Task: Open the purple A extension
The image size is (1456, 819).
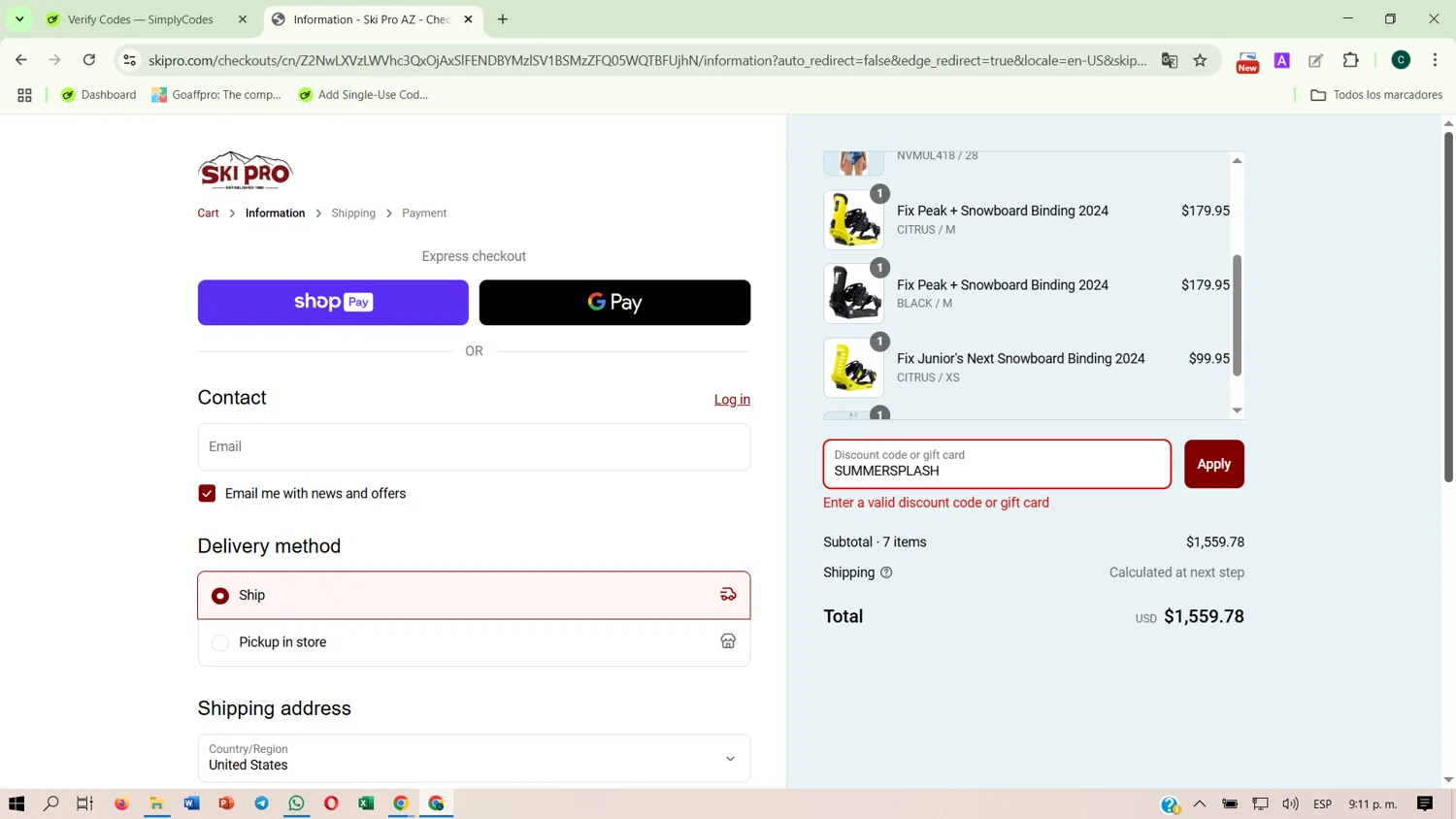Action: 1282,60
